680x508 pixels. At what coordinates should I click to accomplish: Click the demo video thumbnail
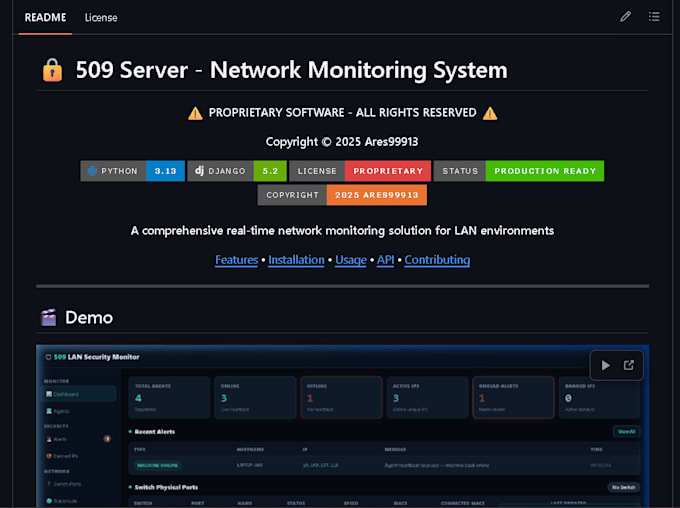pos(342,426)
